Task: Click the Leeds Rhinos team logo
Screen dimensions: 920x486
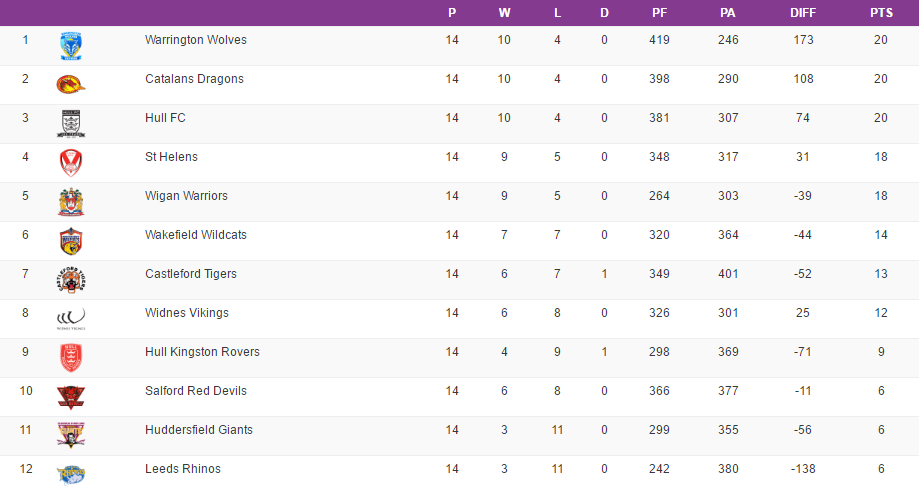Action: [71, 473]
